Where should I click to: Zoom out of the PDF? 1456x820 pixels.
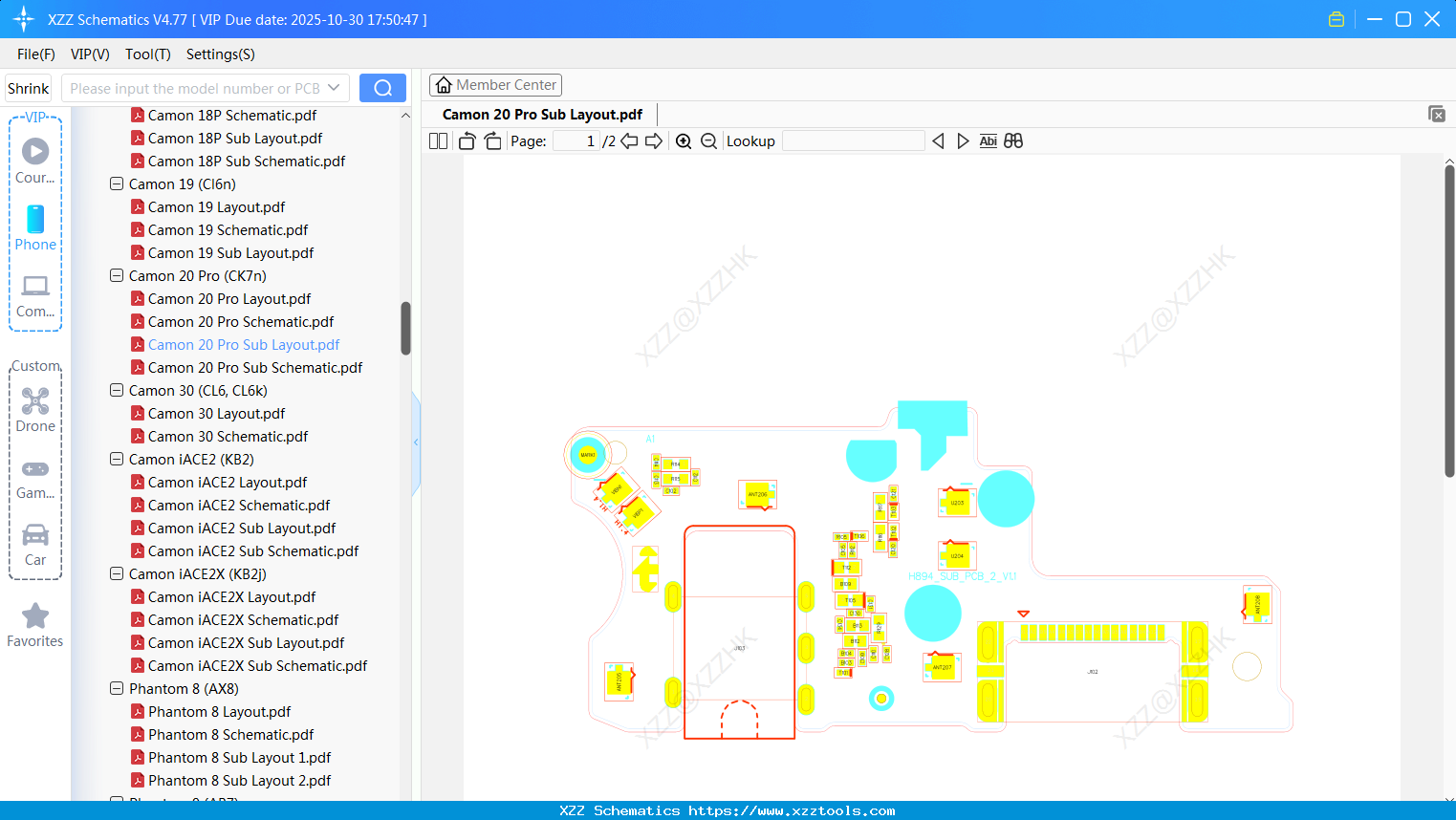tap(708, 141)
